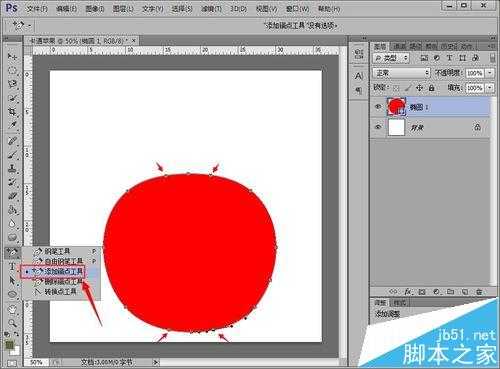500x369 pixels.
Task: Toggle lock position icon
Action: tap(419, 88)
